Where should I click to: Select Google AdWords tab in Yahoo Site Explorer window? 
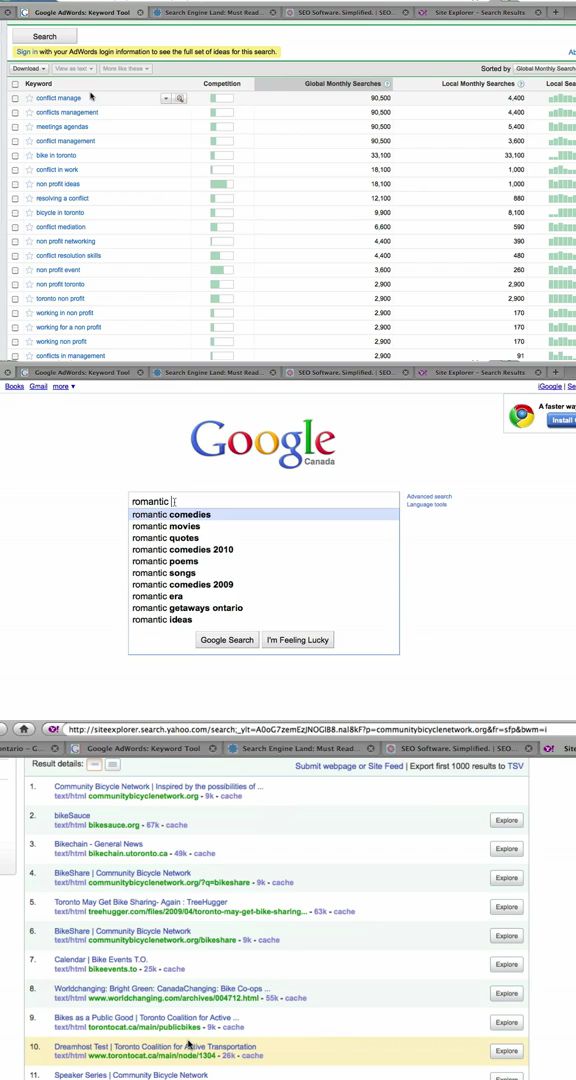[x=143, y=748]
